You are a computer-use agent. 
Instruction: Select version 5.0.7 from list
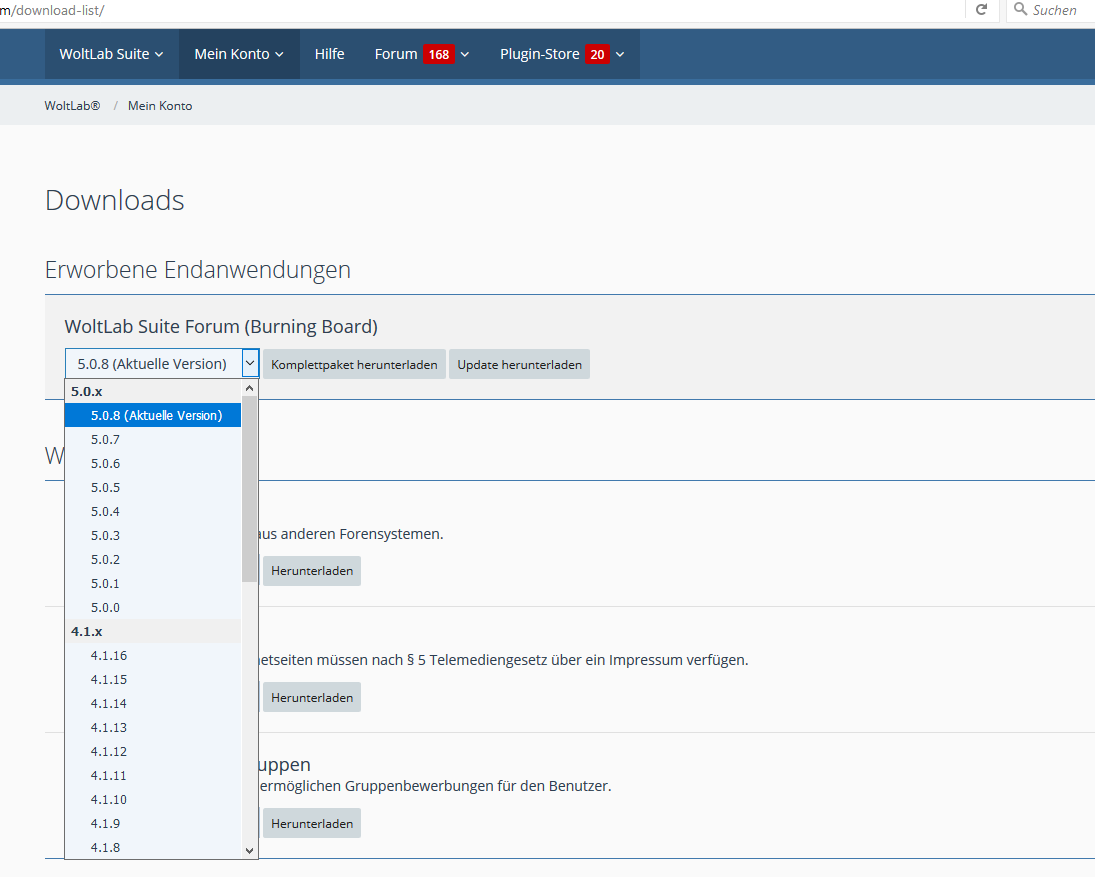105,439
